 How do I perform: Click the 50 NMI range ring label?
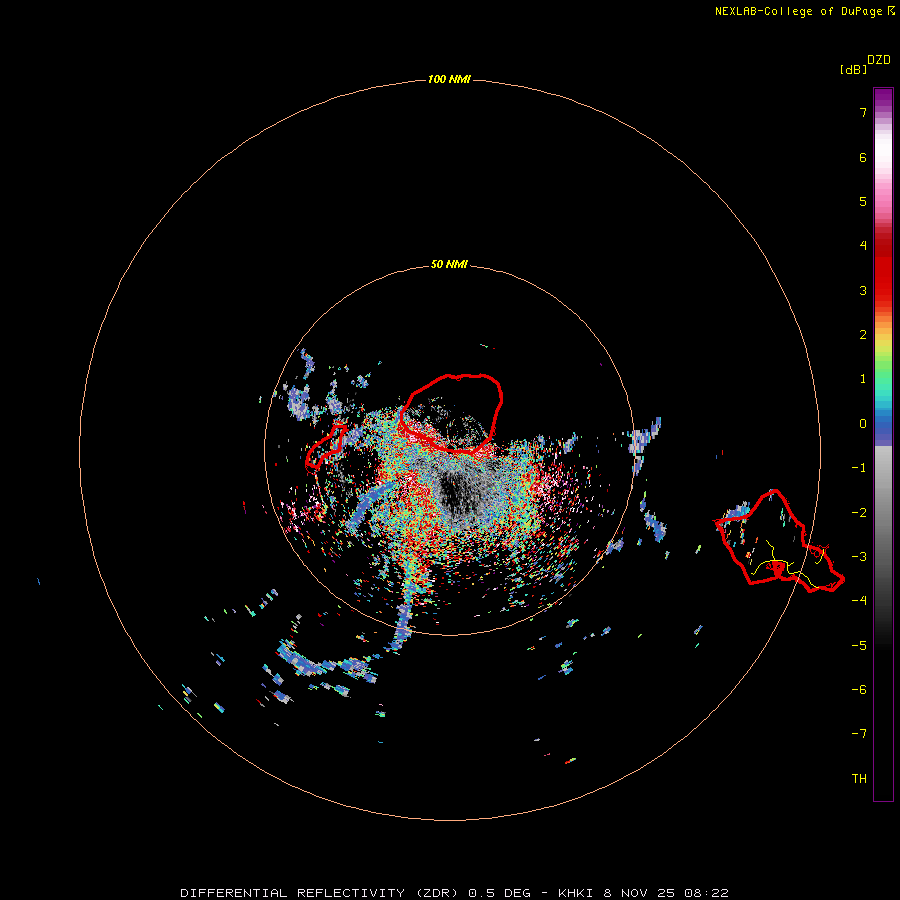(449, 264)
